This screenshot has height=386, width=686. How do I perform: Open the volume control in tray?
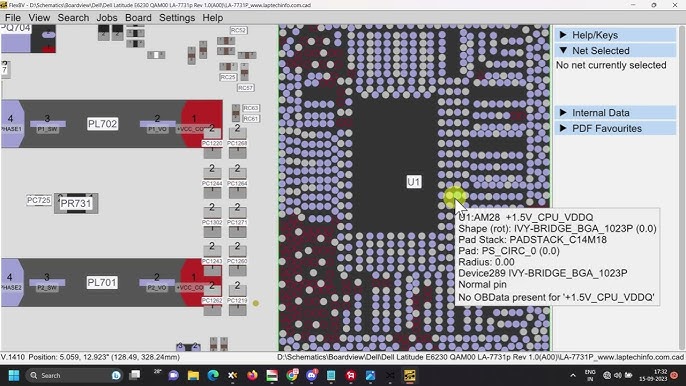(x=618, y=375)
